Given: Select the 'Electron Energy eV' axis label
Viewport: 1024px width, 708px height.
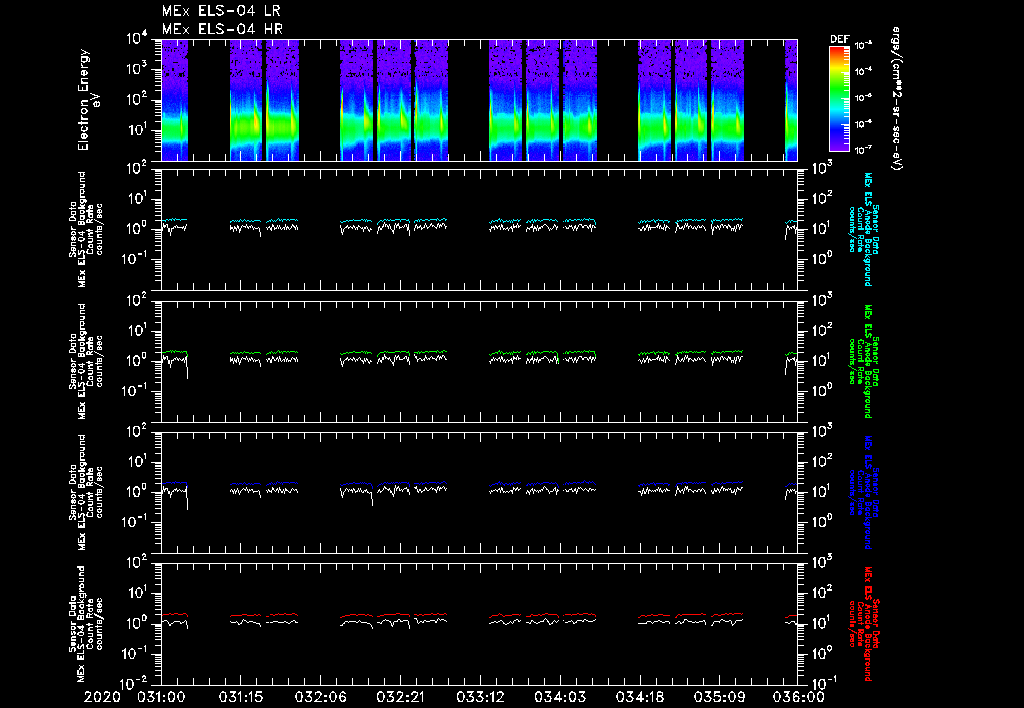Looking at the screenshot, I should tap(88, 100).
